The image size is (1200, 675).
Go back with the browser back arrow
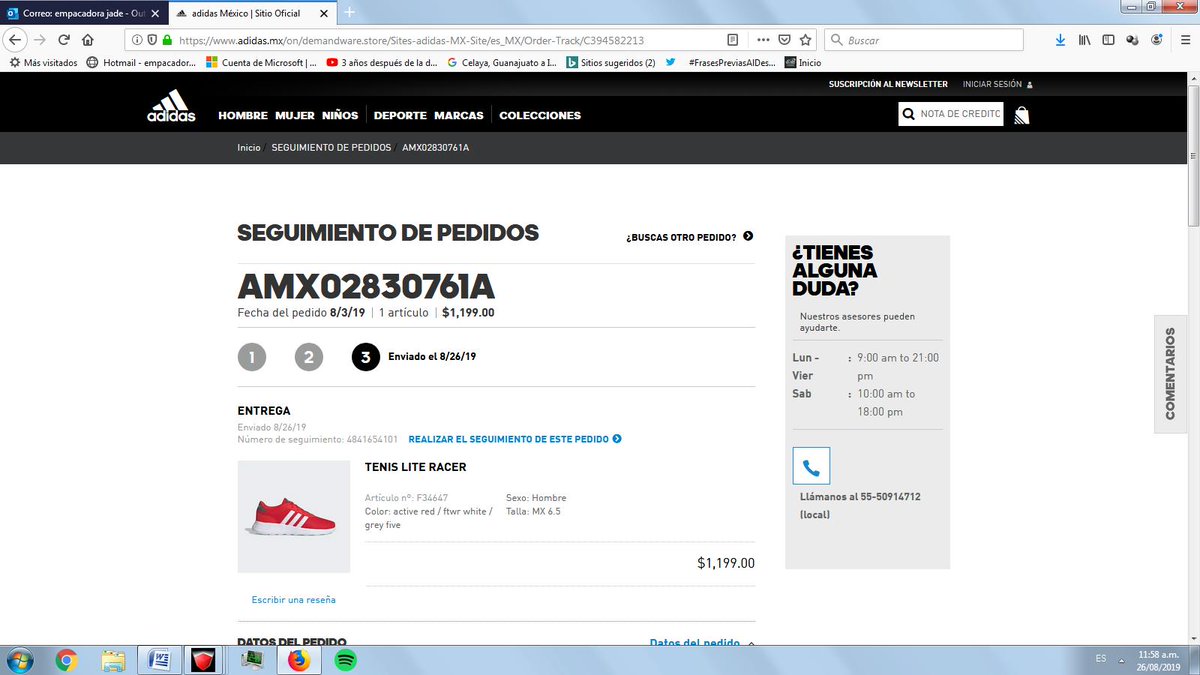[16, 40]
